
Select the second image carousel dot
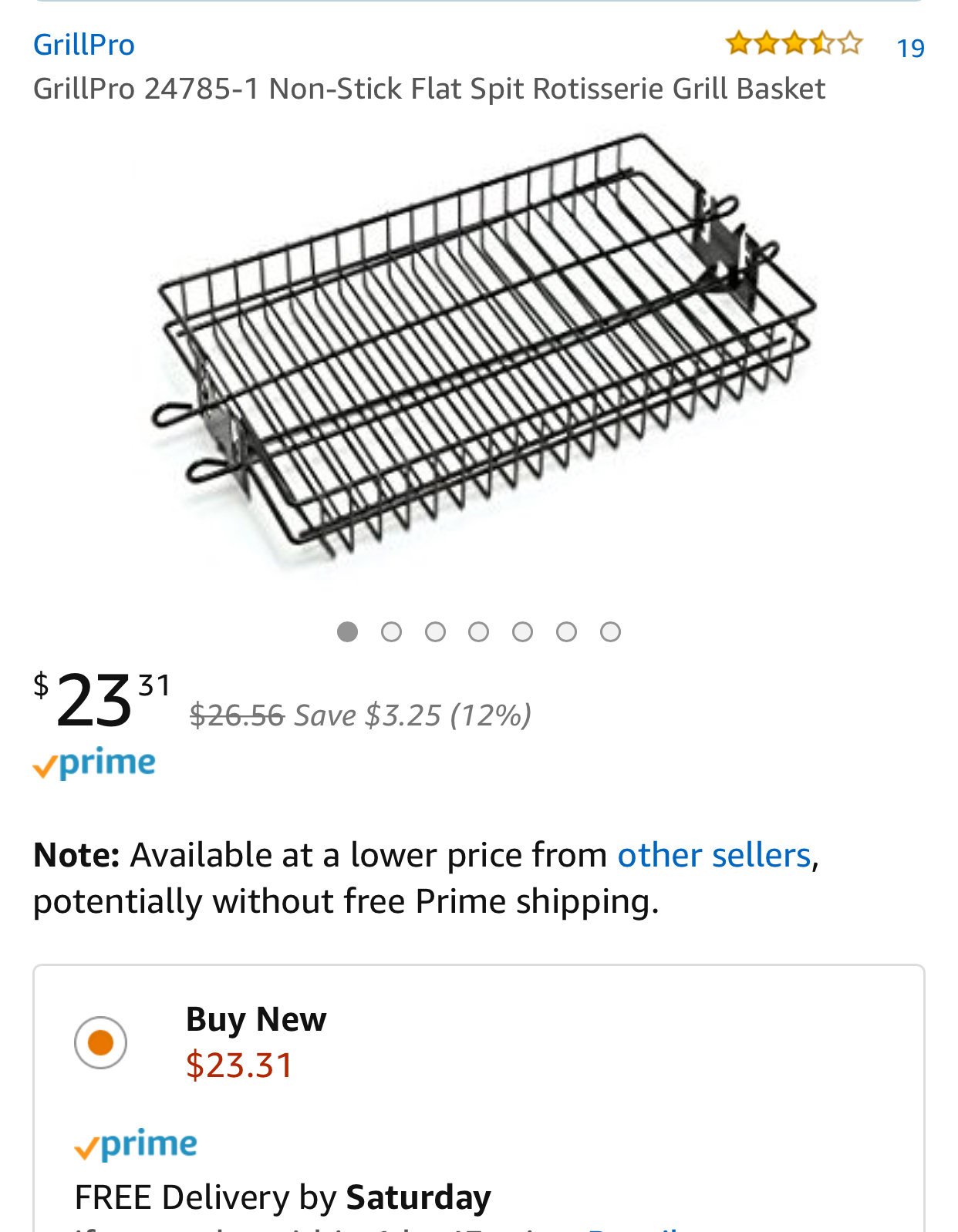click(x=392, y=632)
